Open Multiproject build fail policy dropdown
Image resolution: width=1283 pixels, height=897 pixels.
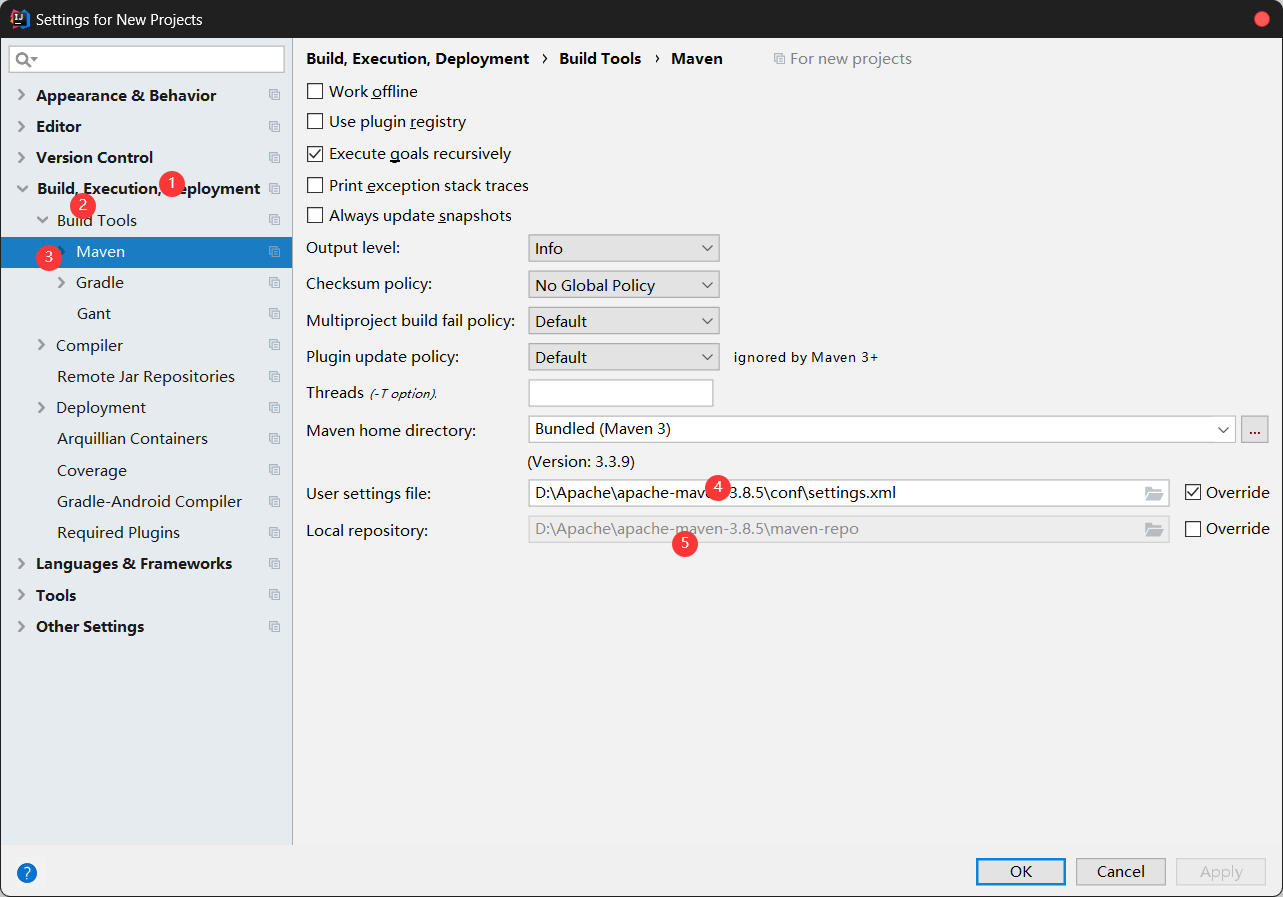[623, 321]
